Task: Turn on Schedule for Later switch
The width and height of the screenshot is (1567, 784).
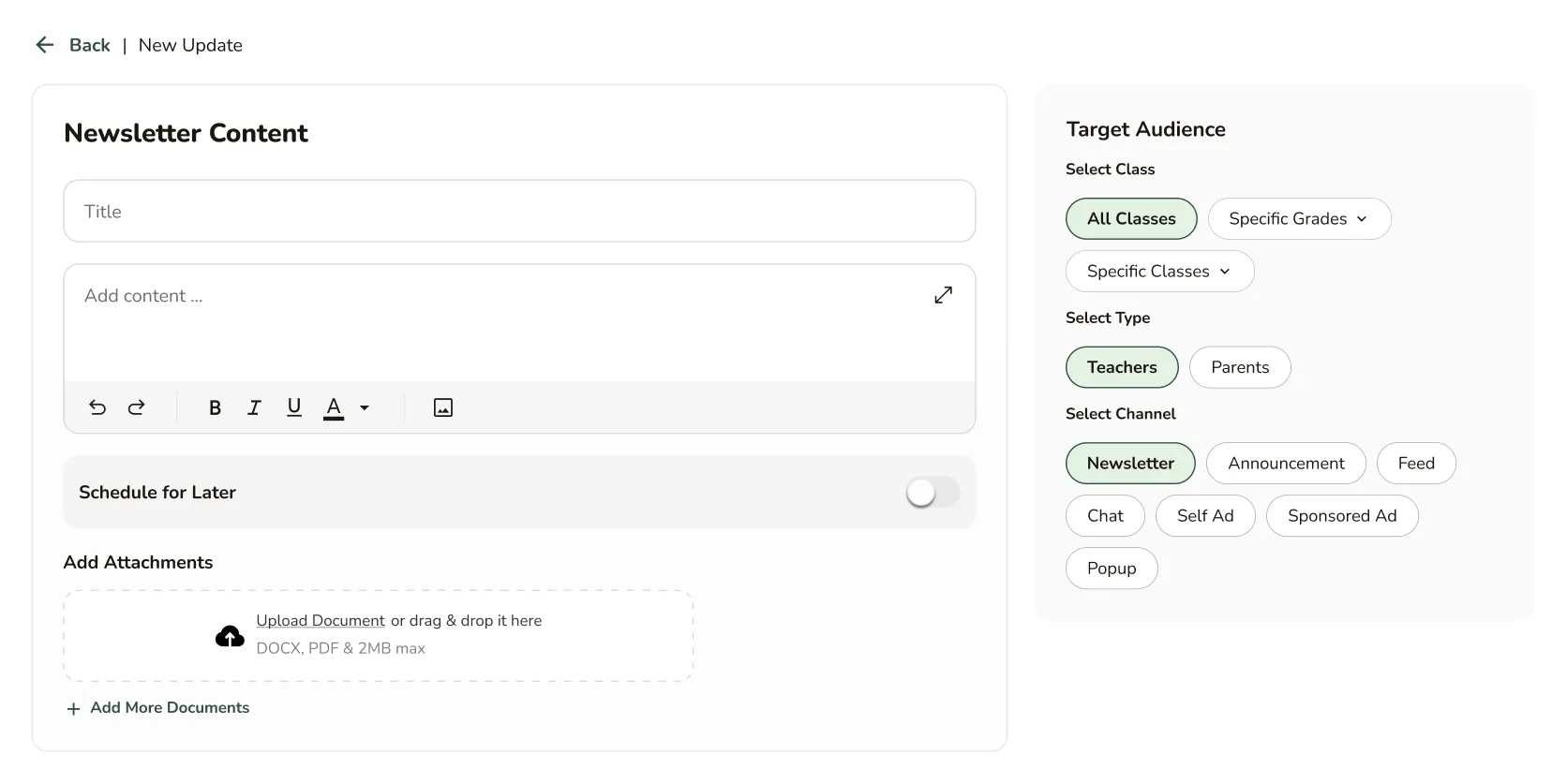Action: coord(933,493)
